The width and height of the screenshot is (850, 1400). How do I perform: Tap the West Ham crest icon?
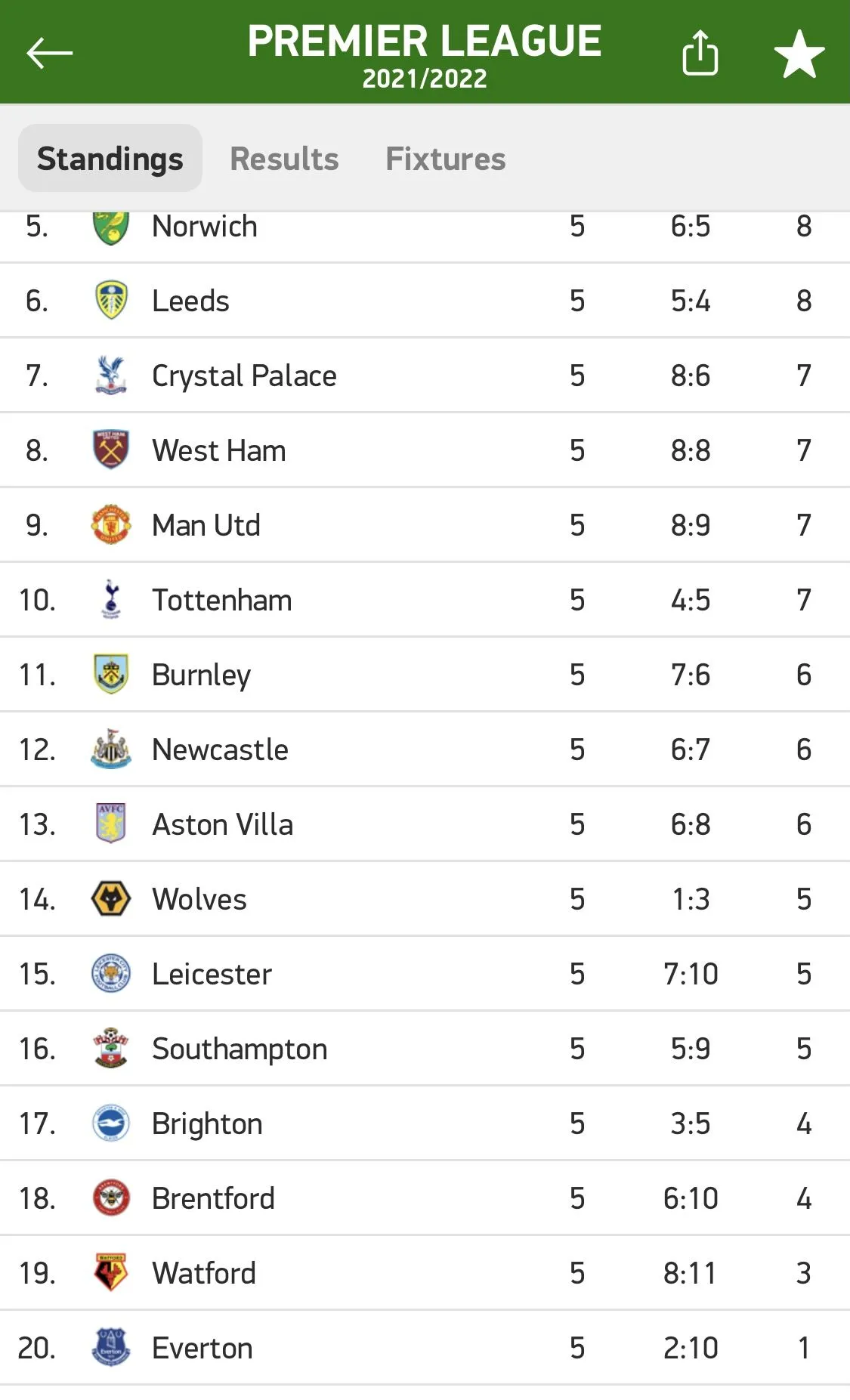[111, 450]
